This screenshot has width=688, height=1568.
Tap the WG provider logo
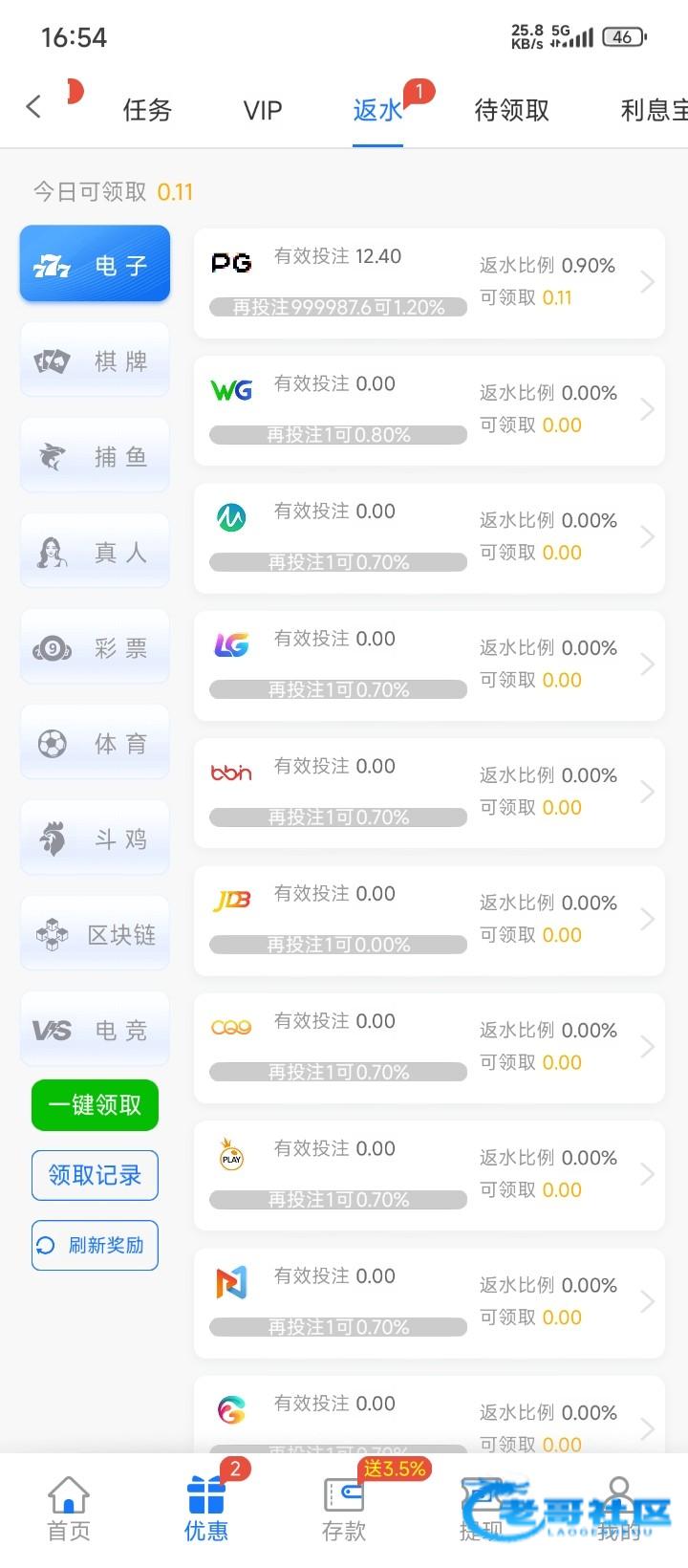[x=231, y=390]
